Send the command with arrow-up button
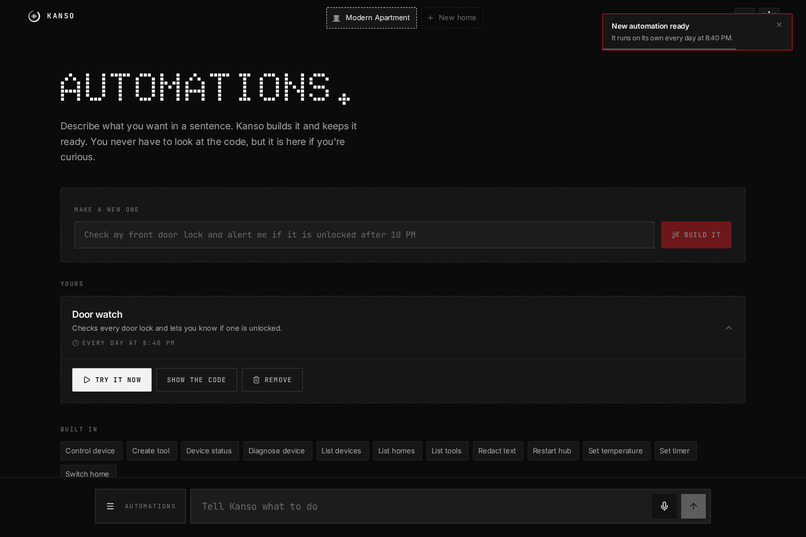806x537 pixels. [x=693, y=506]
